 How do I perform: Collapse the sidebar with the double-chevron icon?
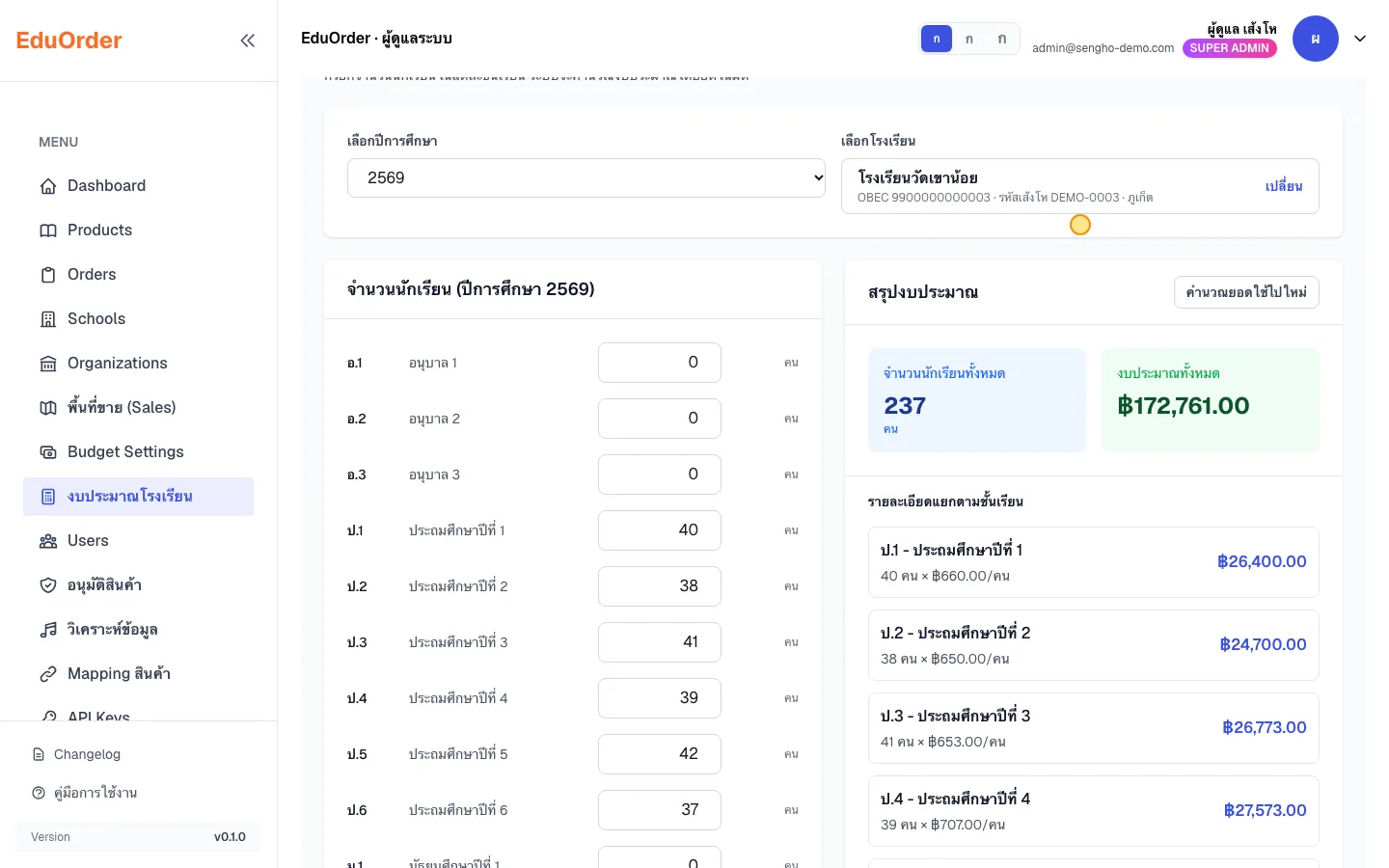[248, 41]
